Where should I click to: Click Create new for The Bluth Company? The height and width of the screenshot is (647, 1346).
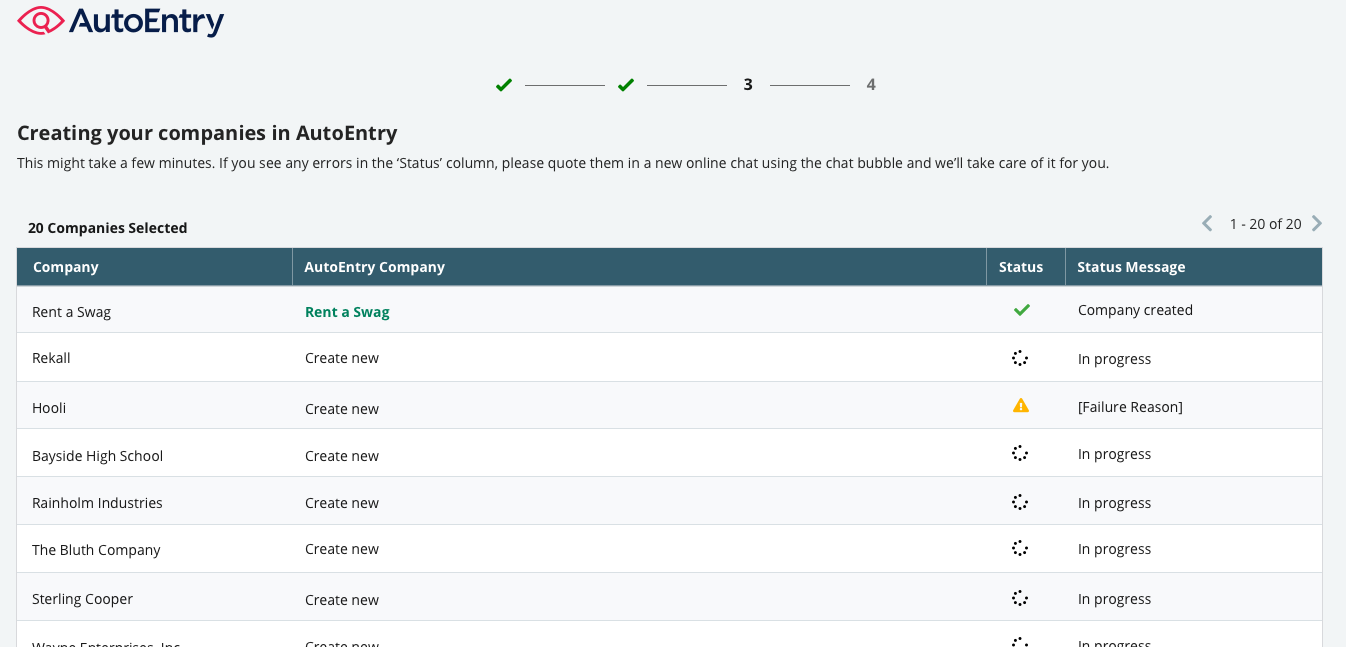(342, 549)
